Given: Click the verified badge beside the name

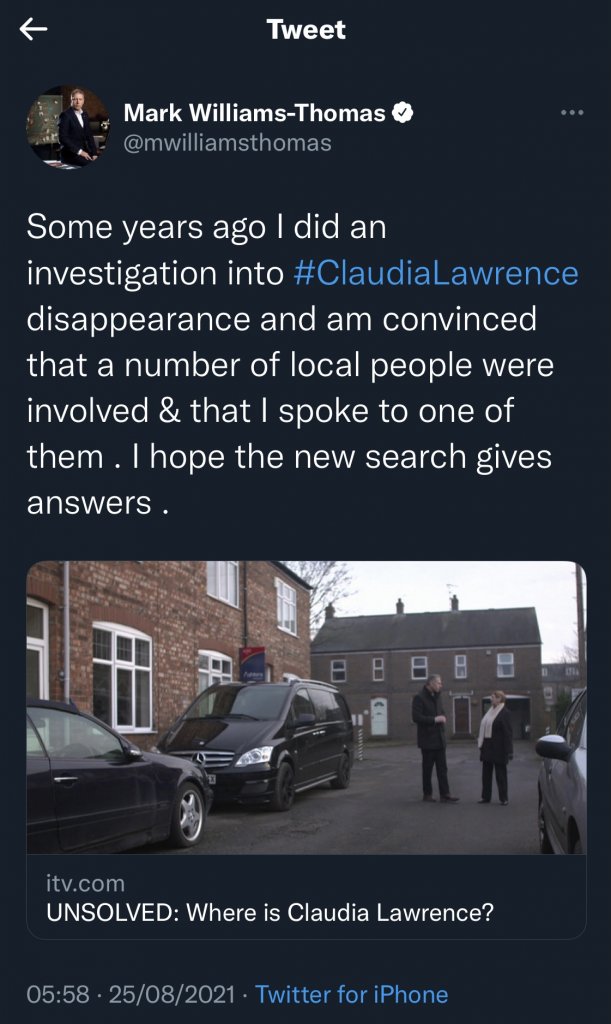Looking at the screenshot, I should pos(402,114).
